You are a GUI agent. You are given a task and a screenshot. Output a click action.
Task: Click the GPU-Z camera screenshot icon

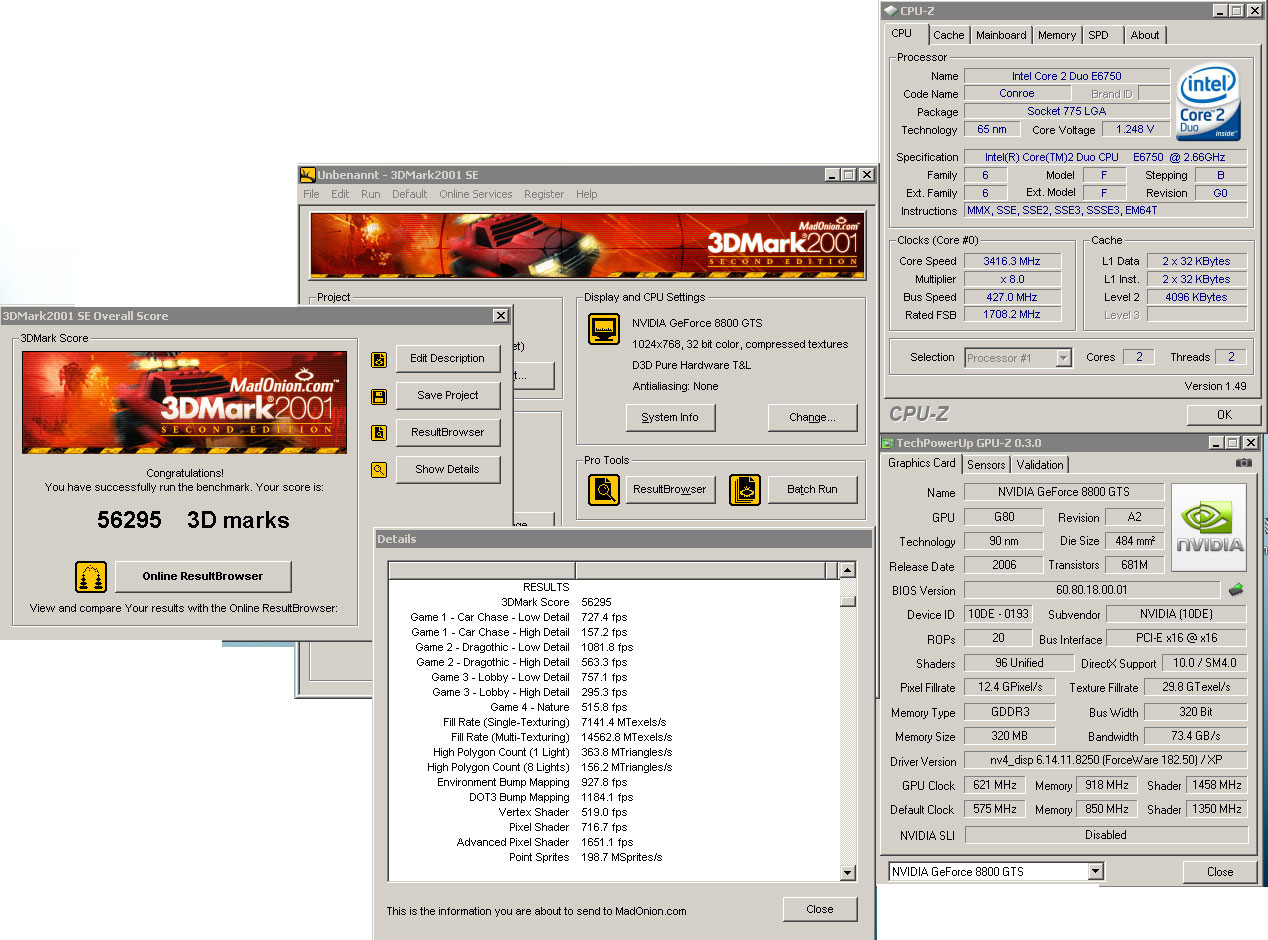point(1243,463)
